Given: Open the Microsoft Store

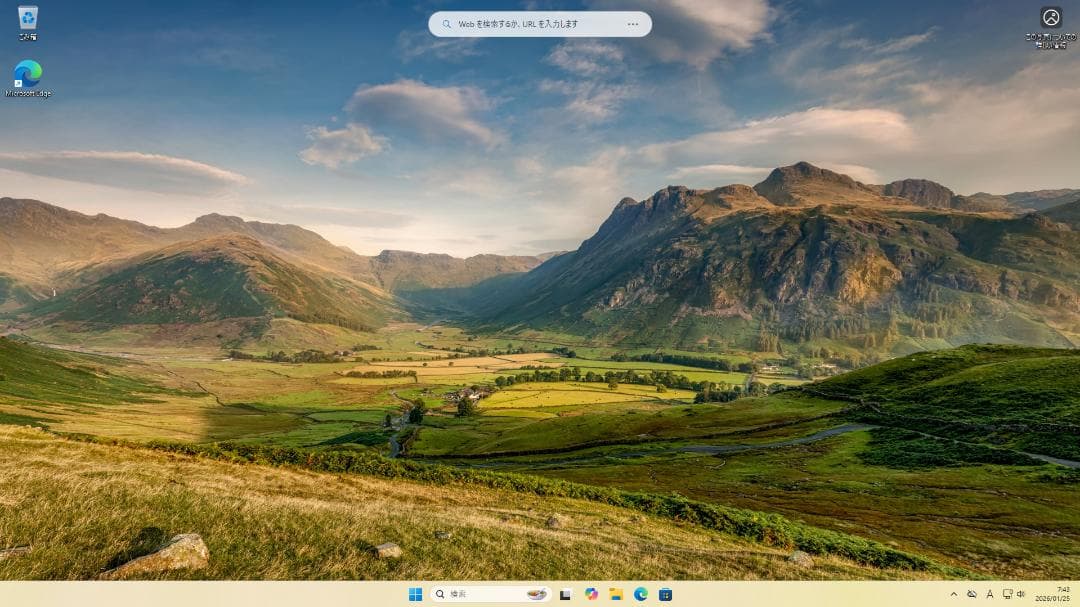Looking at the screenshot, I should [665, 593].
